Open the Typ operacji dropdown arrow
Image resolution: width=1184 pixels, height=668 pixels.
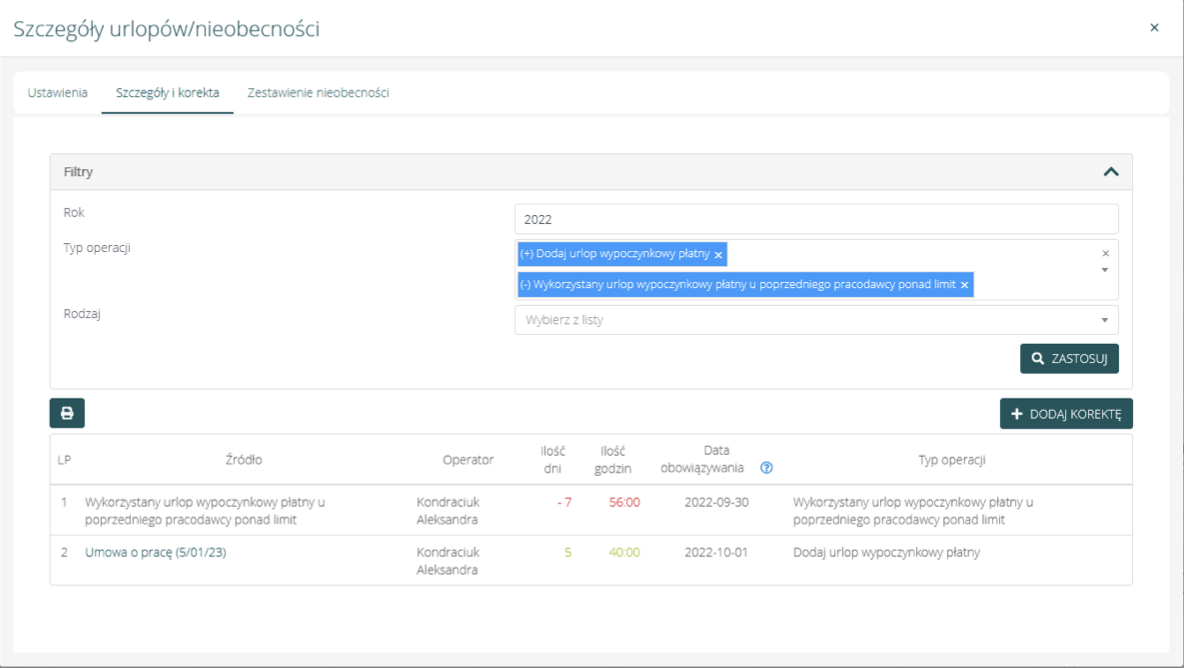coord(1105,270)
